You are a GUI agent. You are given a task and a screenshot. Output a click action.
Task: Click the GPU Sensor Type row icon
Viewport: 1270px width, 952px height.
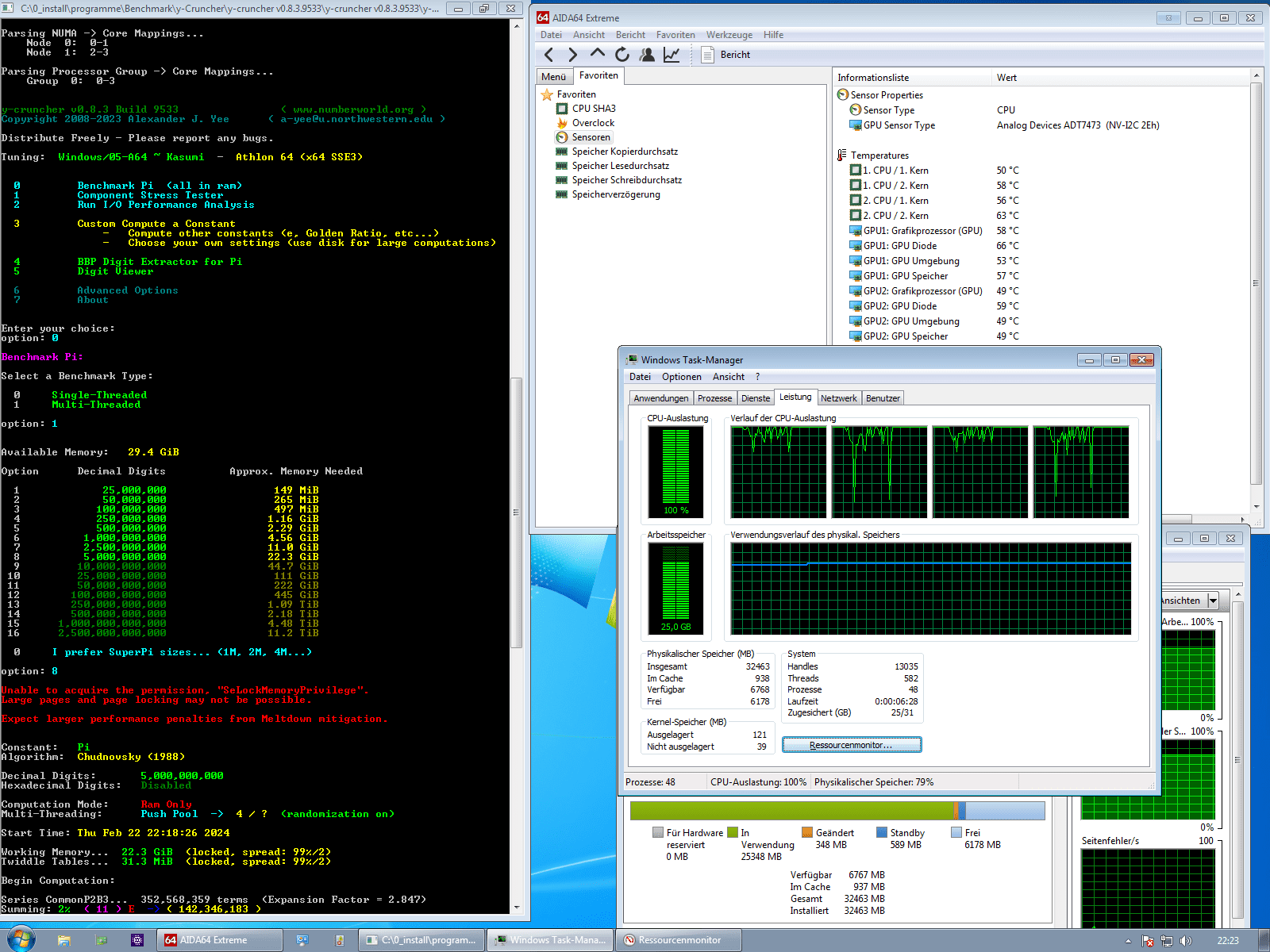pyautogui.click(x=856, y=125)
